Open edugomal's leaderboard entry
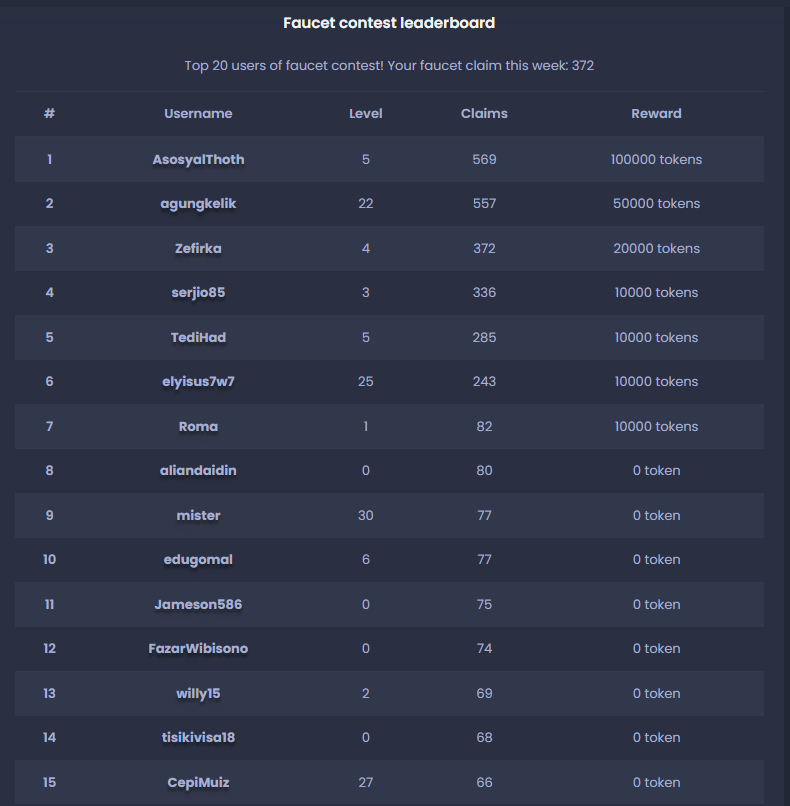 pos(198,560)
